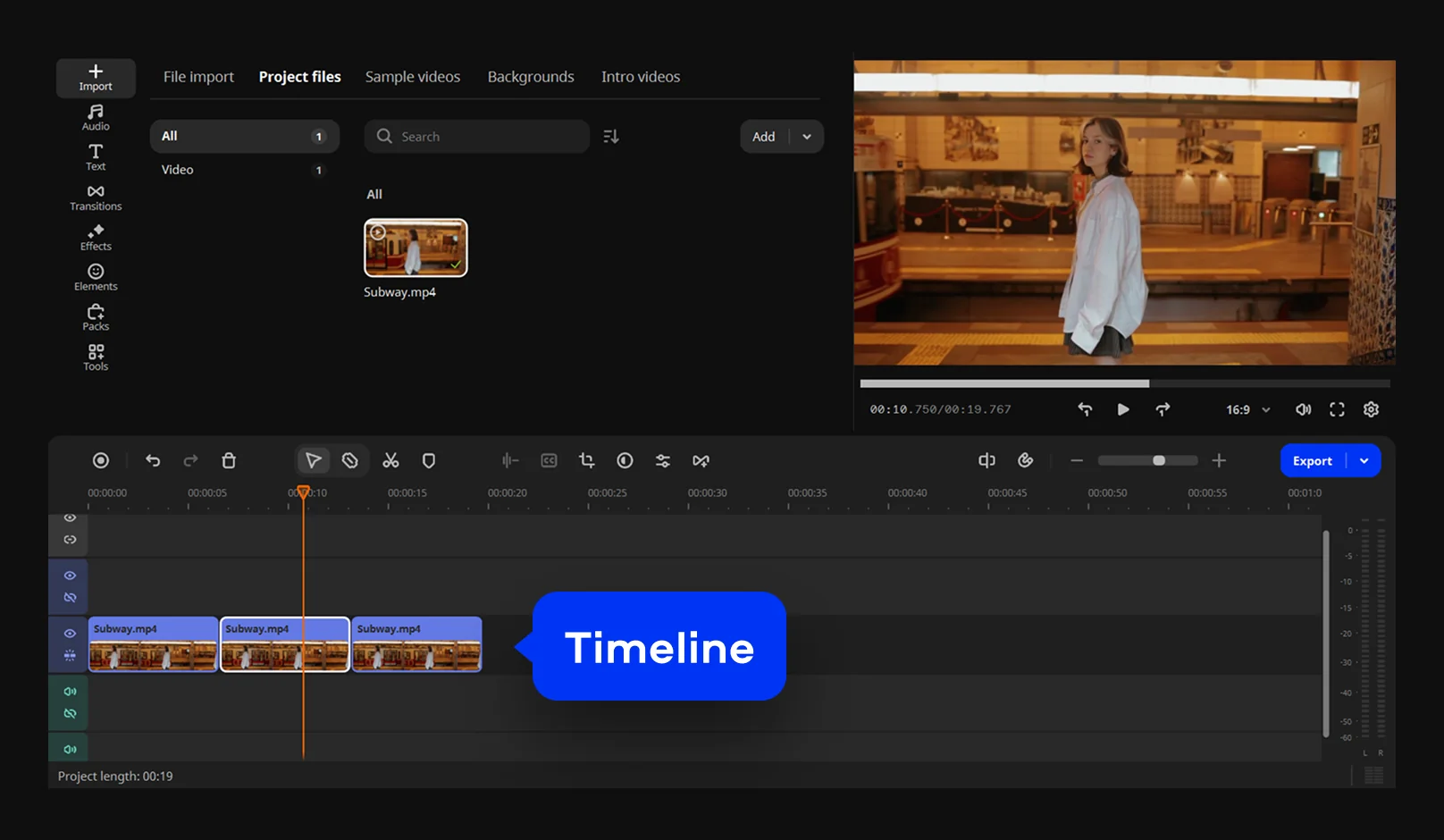Click the undo arrow in timeline toolbar

153,461
